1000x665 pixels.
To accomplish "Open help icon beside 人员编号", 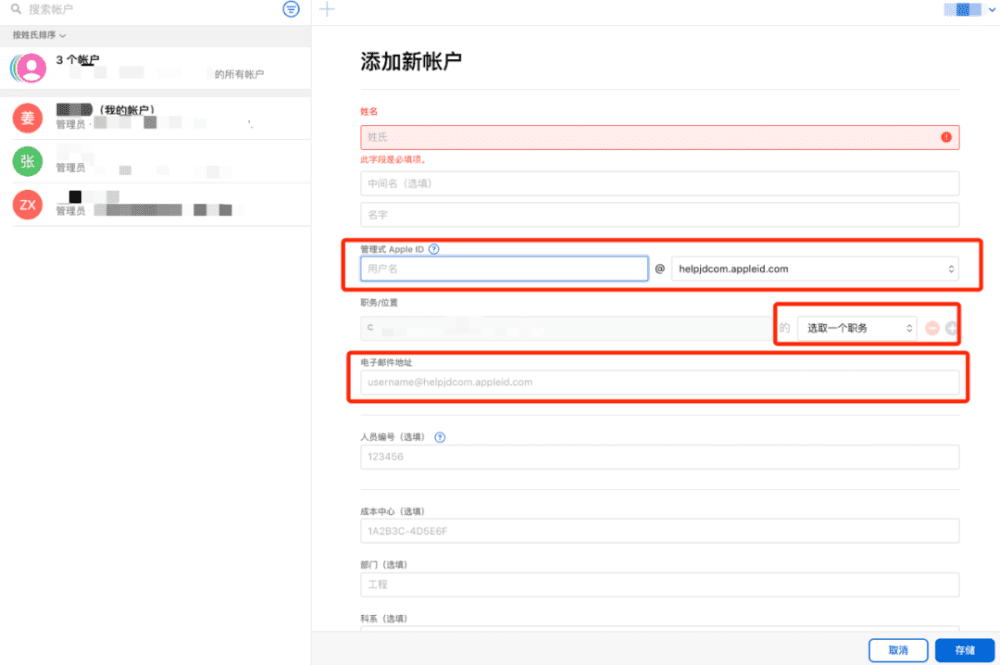I will pyautogui.click(x=439, y=437).
